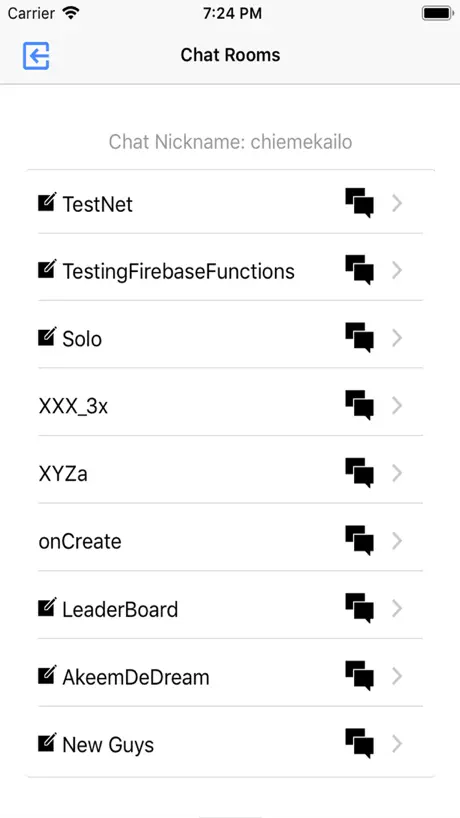Tap Chat Nickname chiemekailo label
This screenshot has height=818, width=460.
tap(230, 141)
